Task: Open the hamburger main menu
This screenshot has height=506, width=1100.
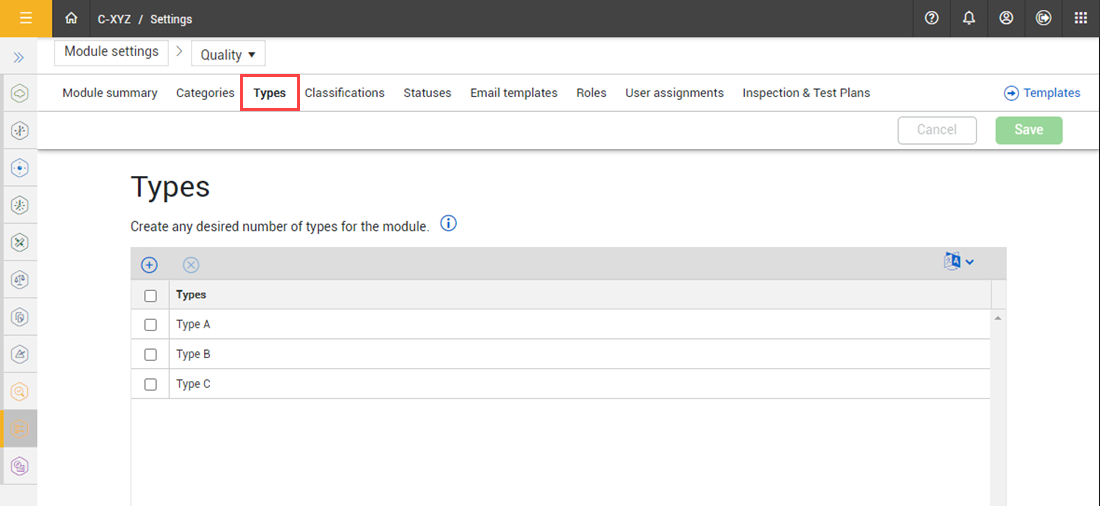Action: [26, 18]
